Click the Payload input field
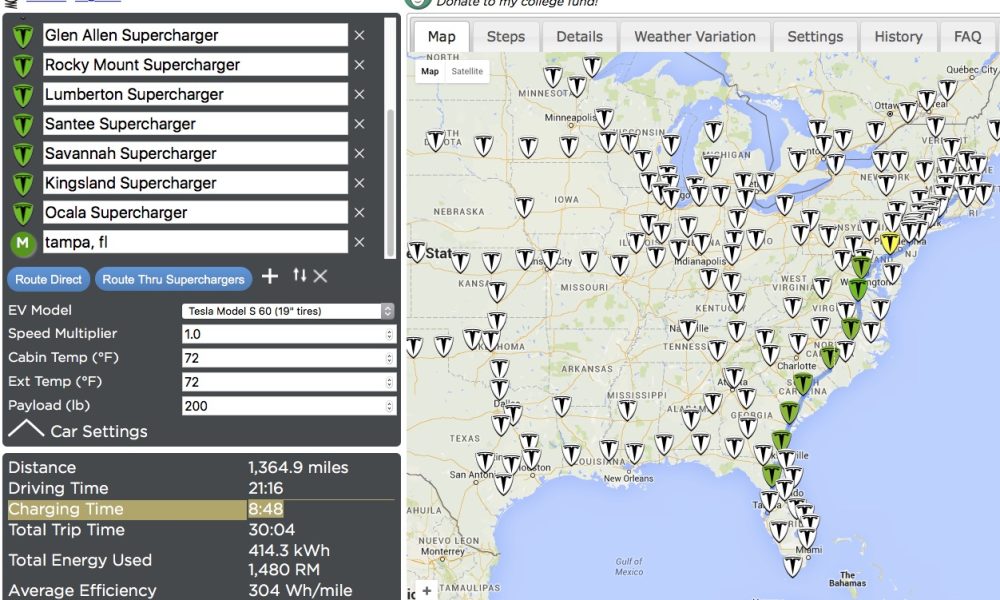Image resolution: width=1000 pixels, height=600 pixels. pyautogui.click(x=283, y=406)
